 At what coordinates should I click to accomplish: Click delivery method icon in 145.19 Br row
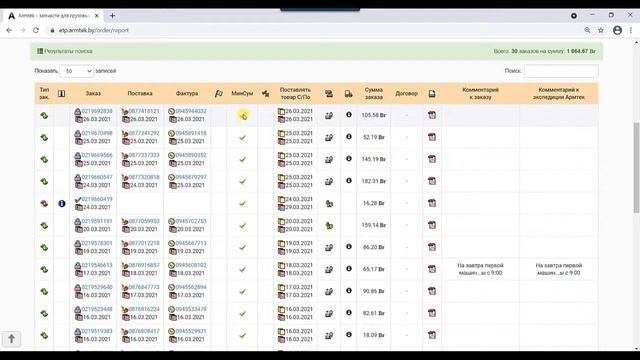(x=329, y=160)
